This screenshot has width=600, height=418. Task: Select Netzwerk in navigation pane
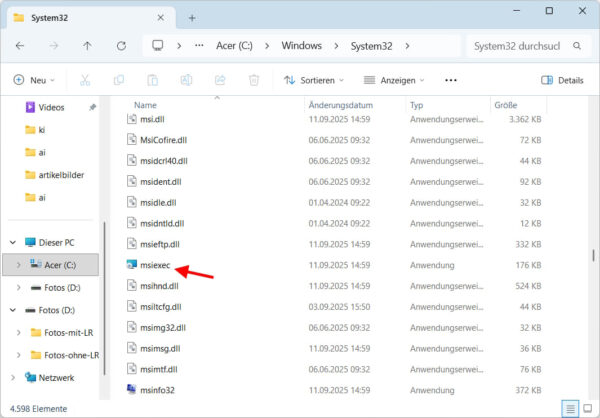click(50, 378)
